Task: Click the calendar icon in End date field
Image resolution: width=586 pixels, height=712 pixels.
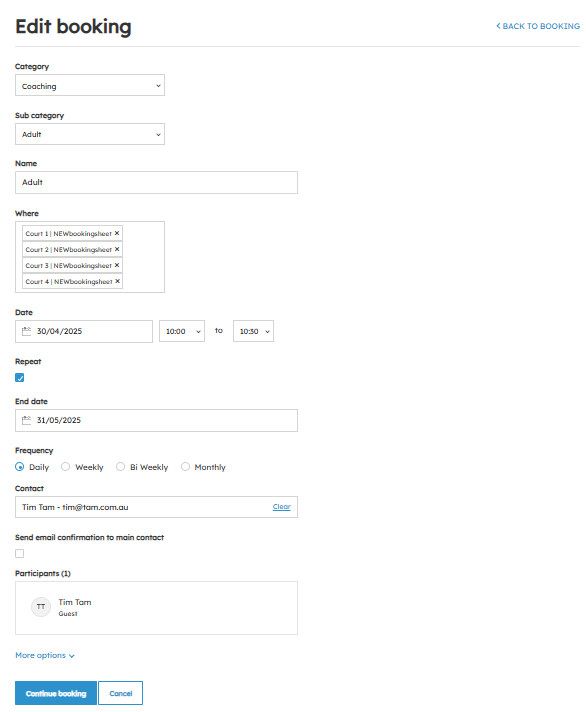Action: click(27, 420)
